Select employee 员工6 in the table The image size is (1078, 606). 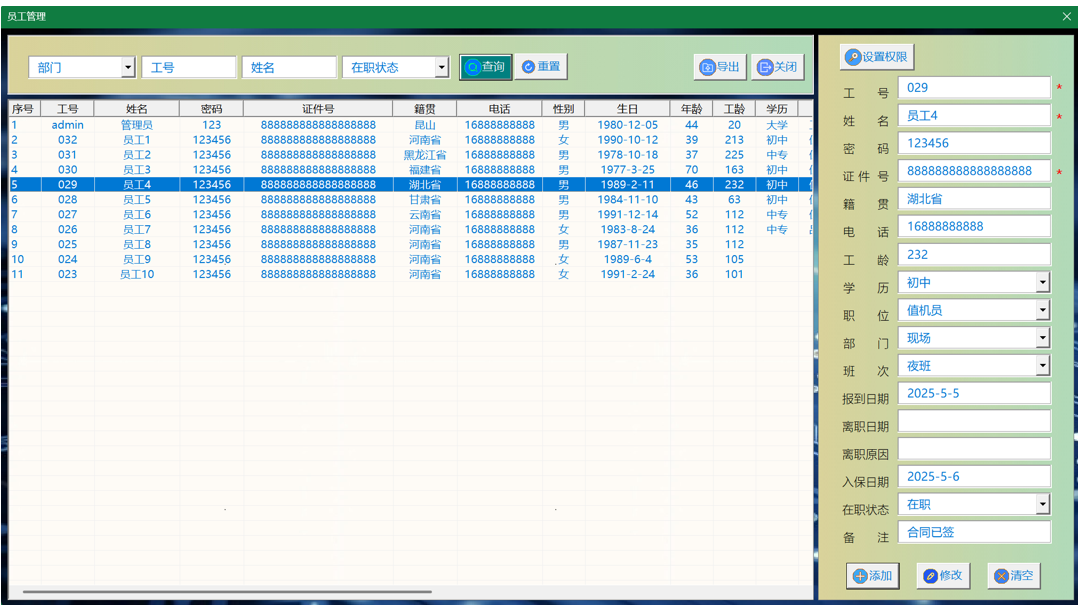(x=410, y=215)
